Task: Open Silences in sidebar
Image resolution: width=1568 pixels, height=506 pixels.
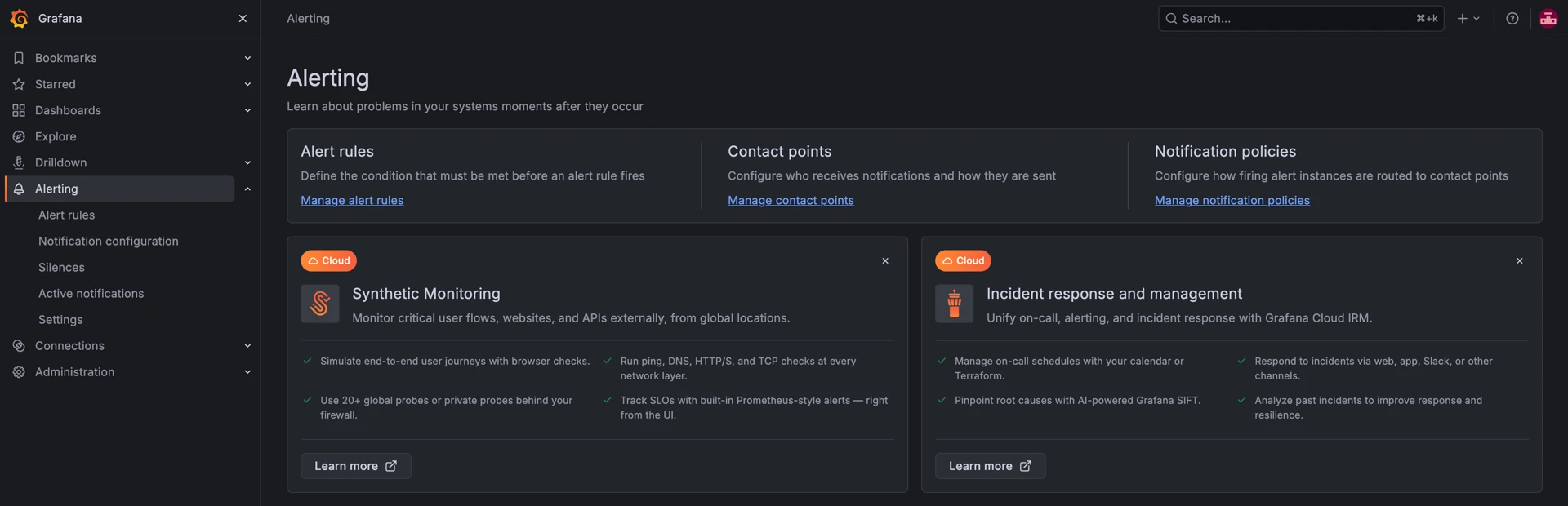Action: (61, 267)
